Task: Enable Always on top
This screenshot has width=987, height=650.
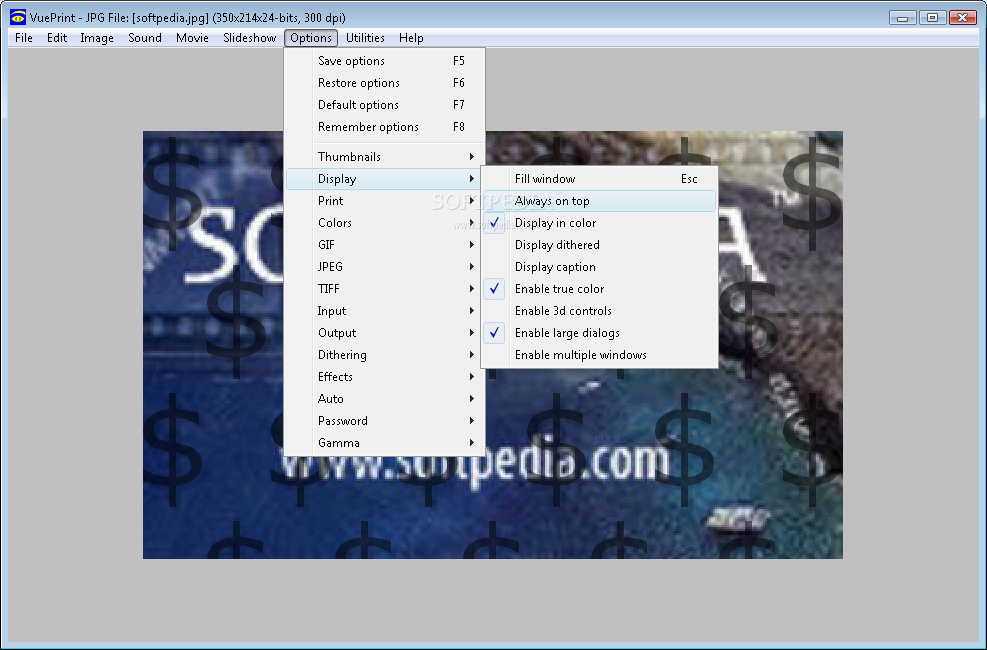Action: pos(599,201)
